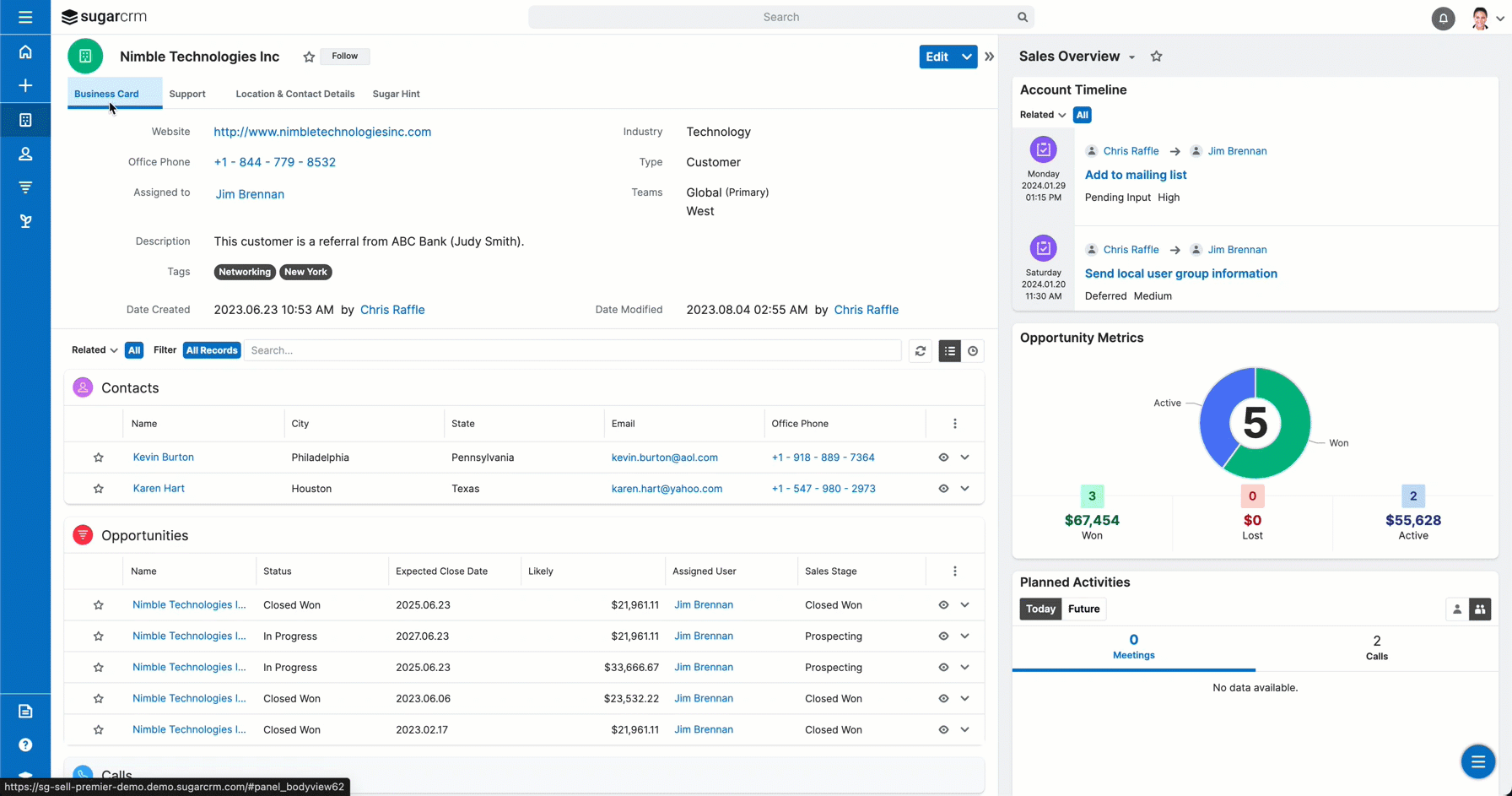Switch to the activity stream clock view

click(973, 351)
